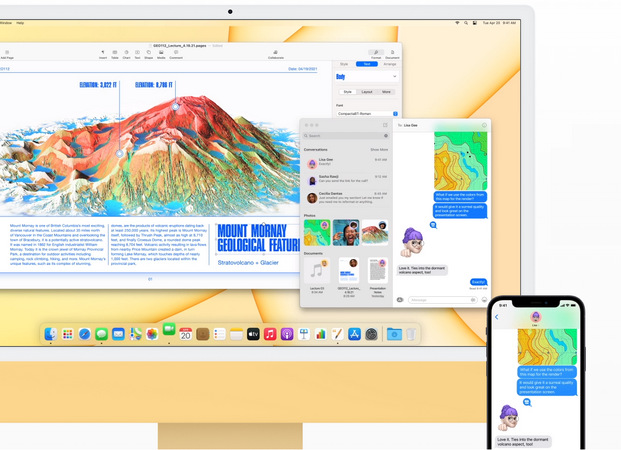
Task: Select the Layout segment under Body
Action: (x=367, y=92)
